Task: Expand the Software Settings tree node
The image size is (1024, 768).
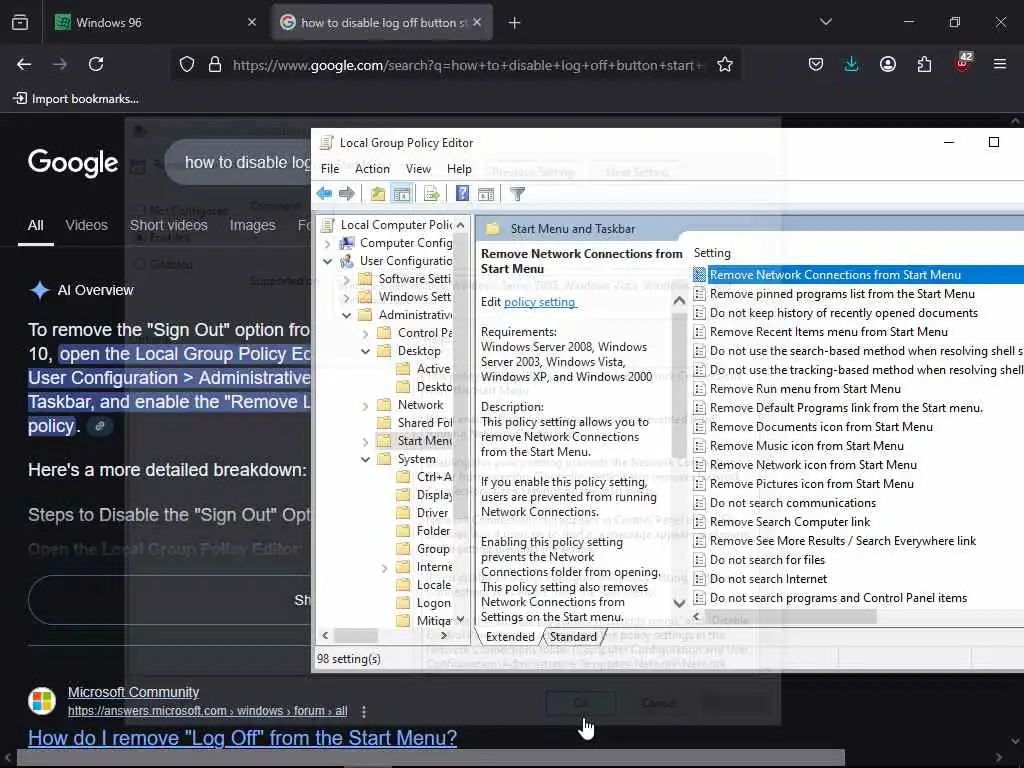Action: pos(346,279)
